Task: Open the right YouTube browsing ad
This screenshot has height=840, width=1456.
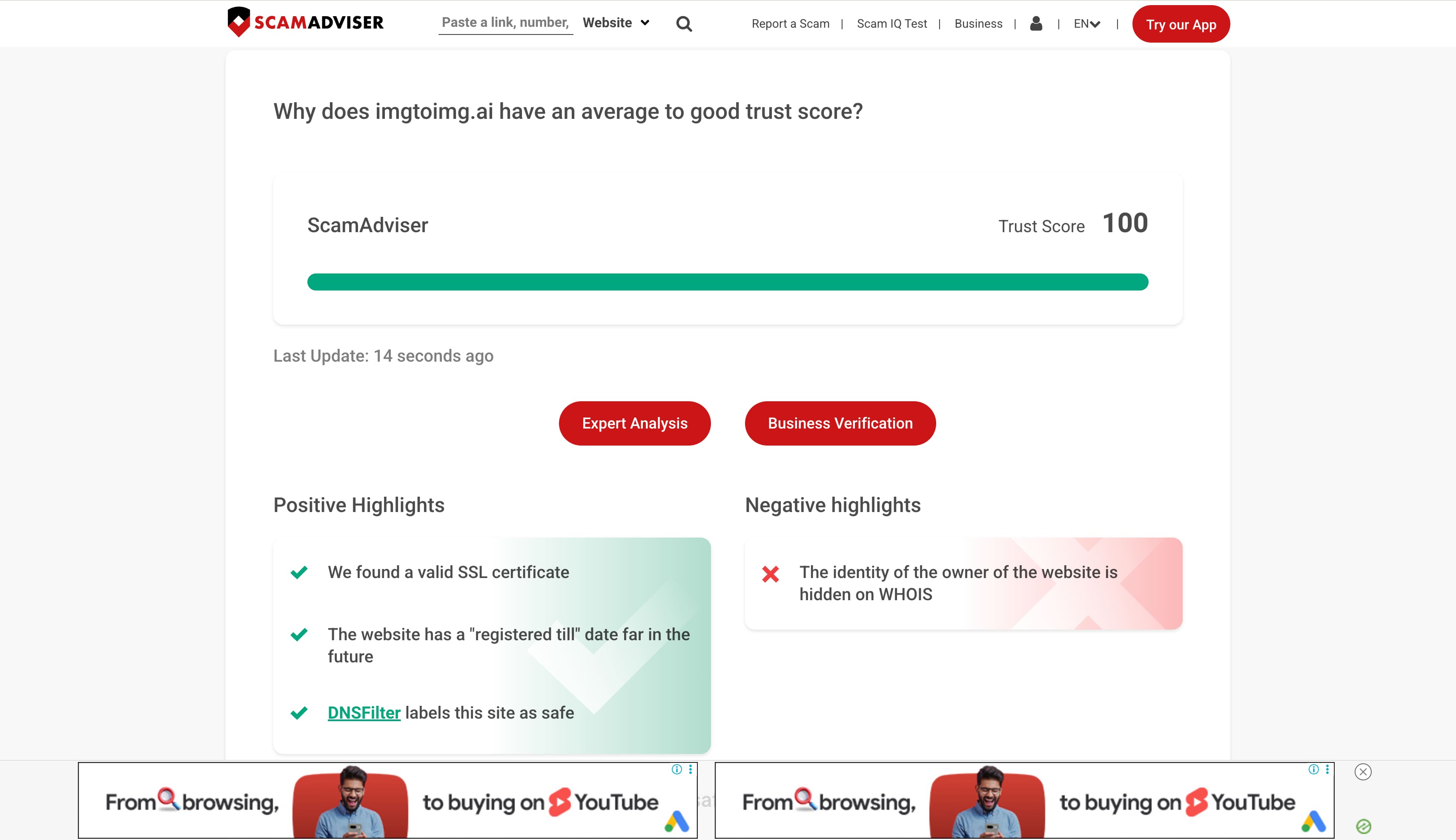Action: click(x=1024, y=800)
